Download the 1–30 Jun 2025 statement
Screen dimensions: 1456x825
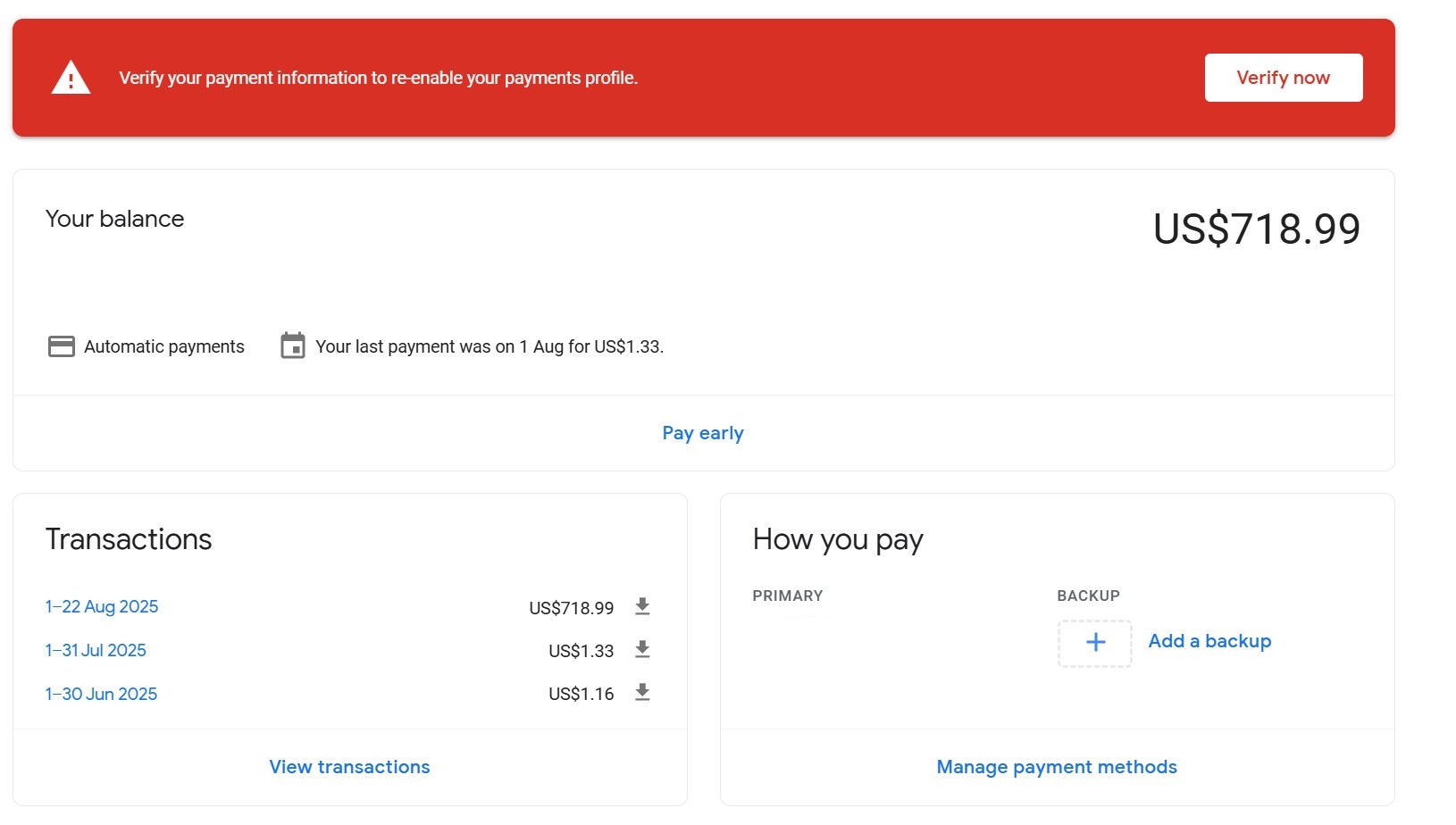point(642,693)
